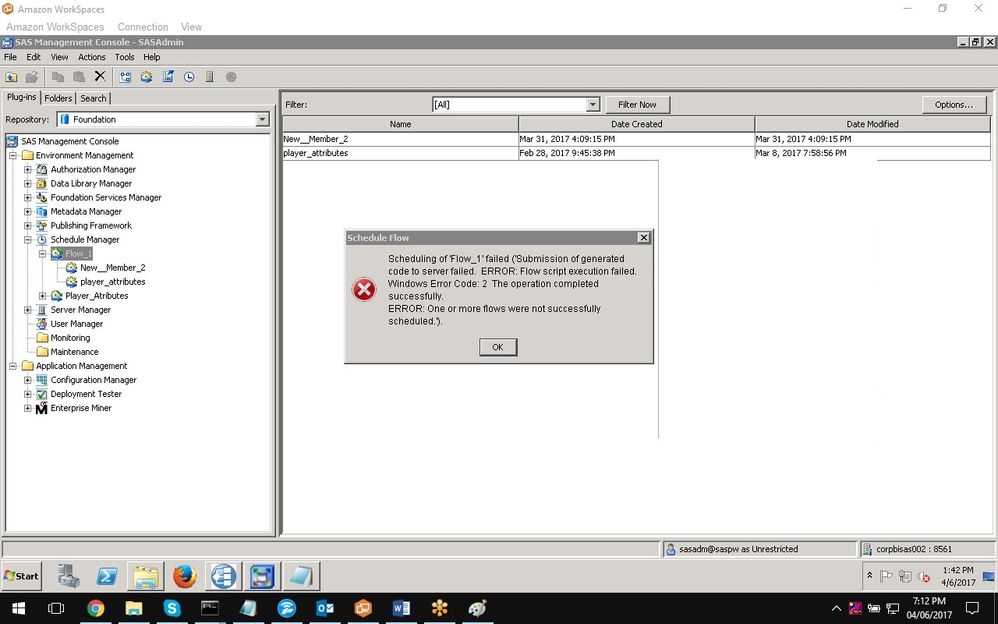Open Google Chrome from local taskbar
This screenshot has width=998, height=624.
(95, 609)
